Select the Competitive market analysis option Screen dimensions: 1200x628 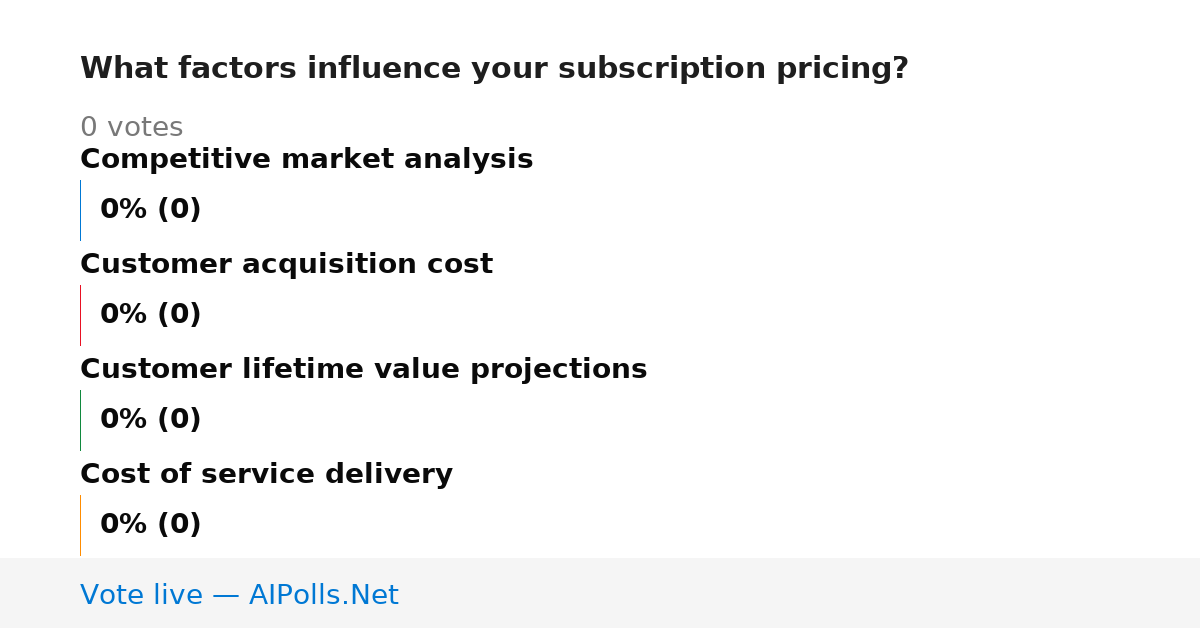[x=306, y=160]
